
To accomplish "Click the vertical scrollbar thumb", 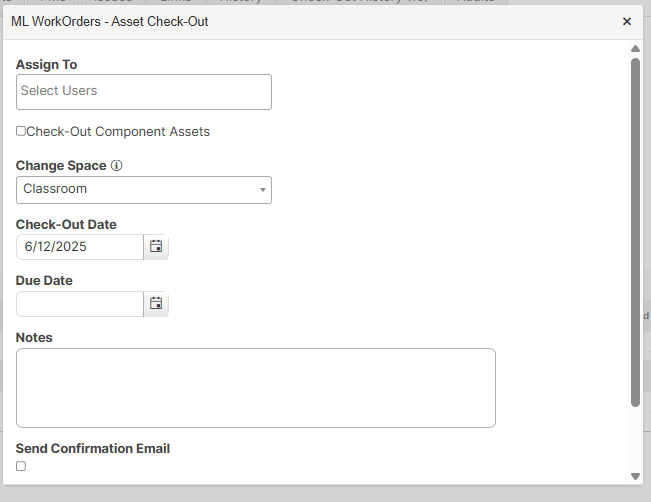I will click(x=635, y=233).
